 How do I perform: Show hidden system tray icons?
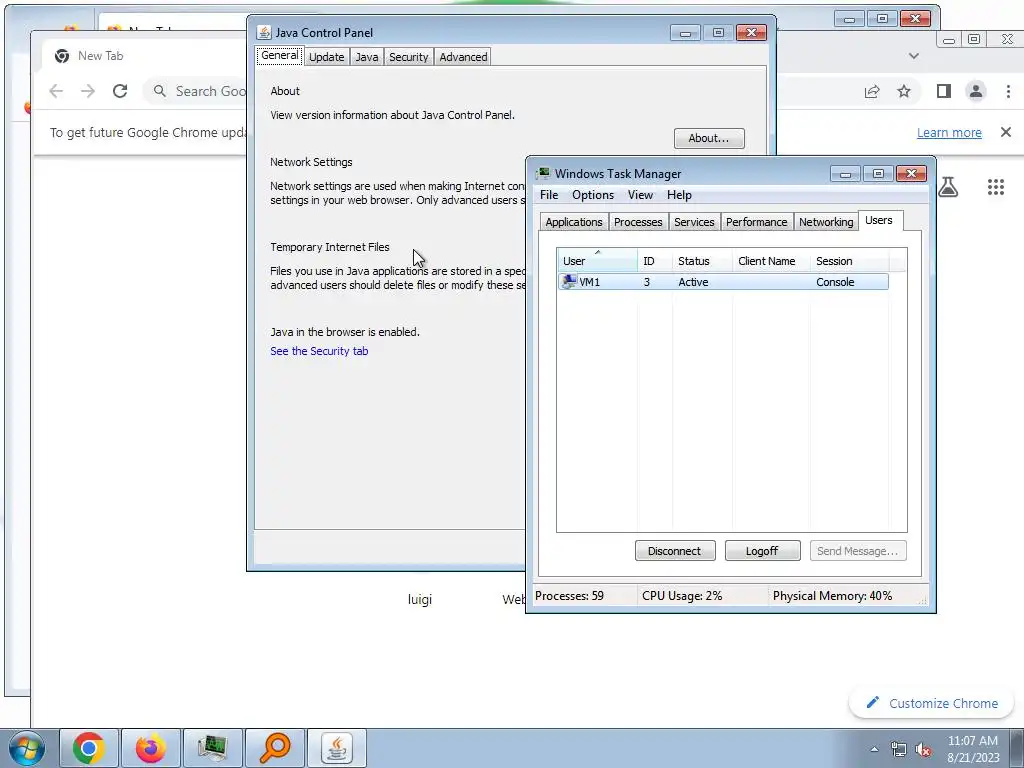pos(874,750)
